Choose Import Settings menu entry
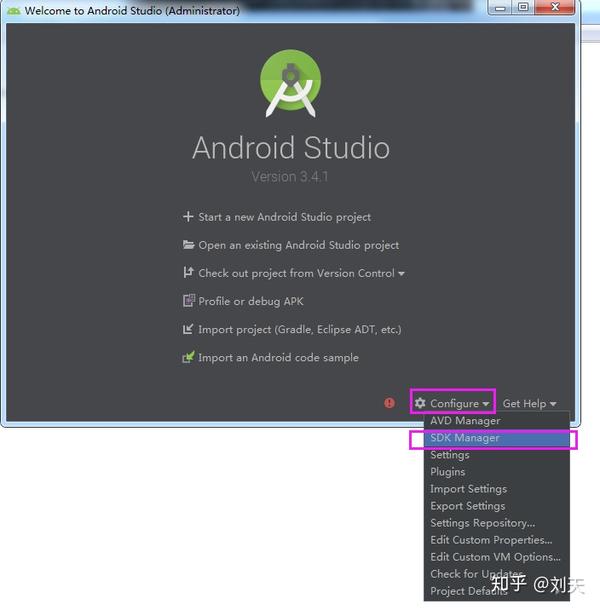Viewport: 600px width, 610px height. point(496,489)
